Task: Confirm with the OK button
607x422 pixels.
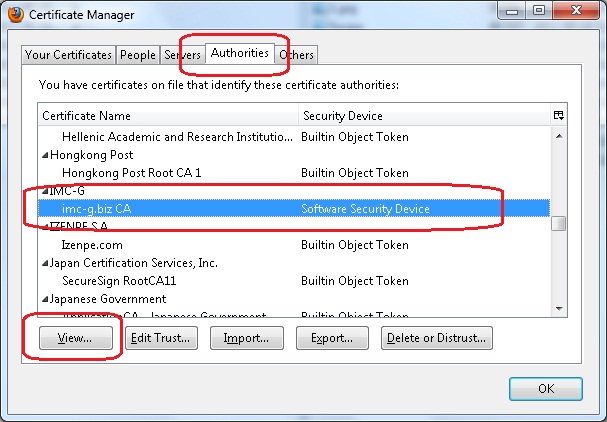Action: click(x=545, y=388)
